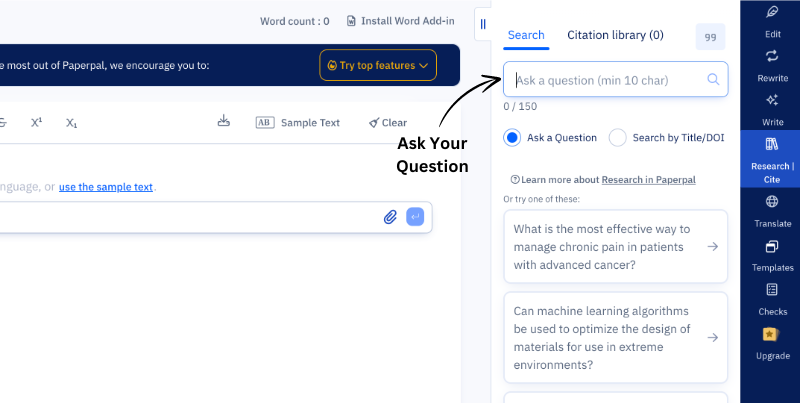Click the use the sample text link
The width and height of the screenshot is (800, 403).
[106, 187]
